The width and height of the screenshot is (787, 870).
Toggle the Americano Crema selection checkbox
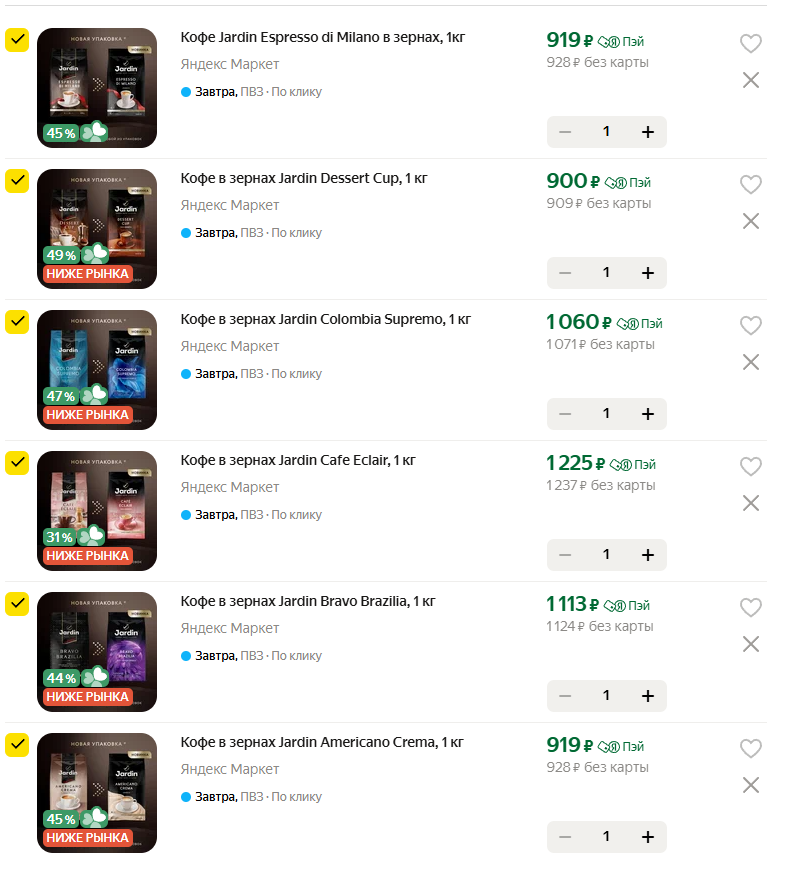[17, 745]
